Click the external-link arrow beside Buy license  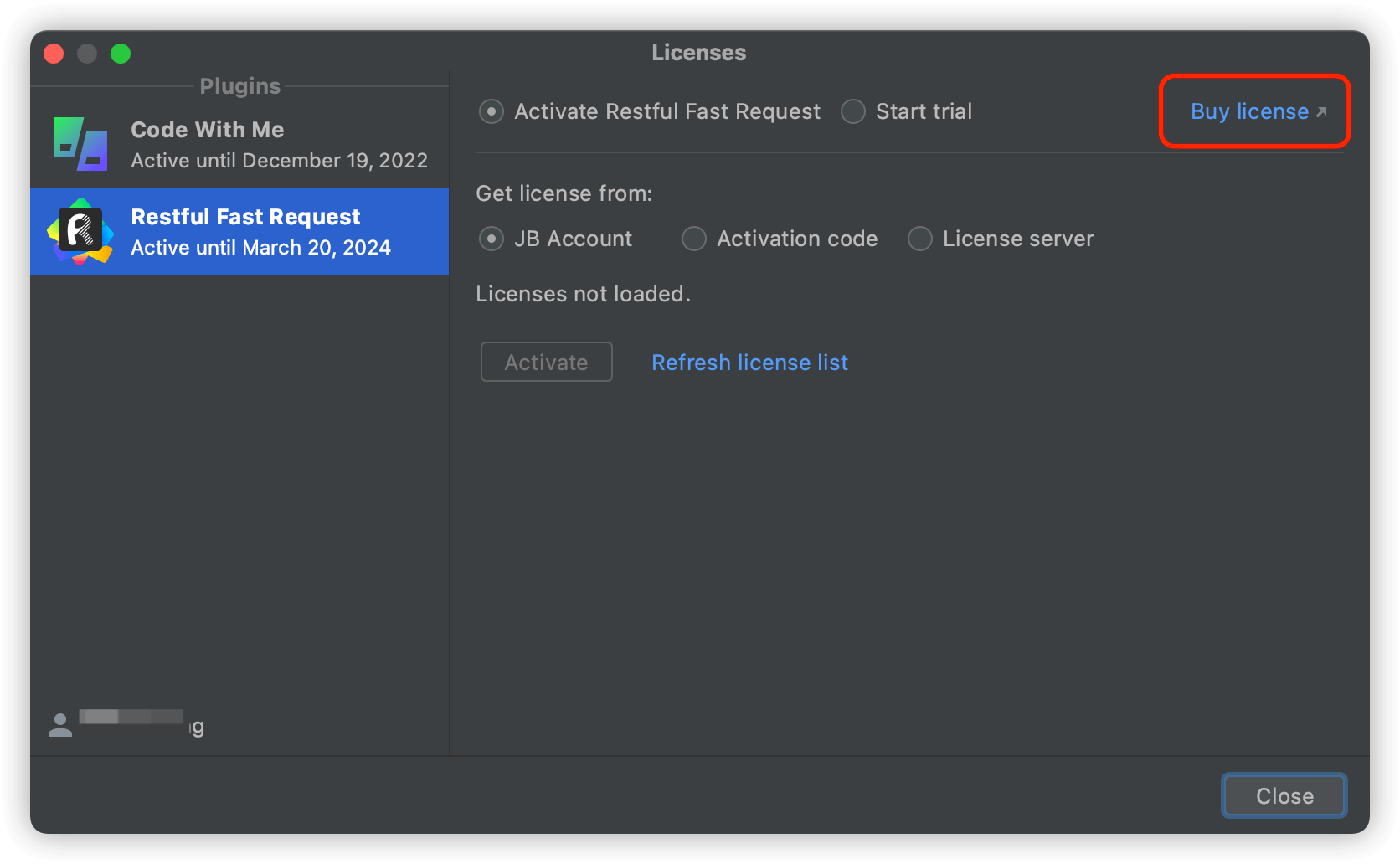(1321, 112)
